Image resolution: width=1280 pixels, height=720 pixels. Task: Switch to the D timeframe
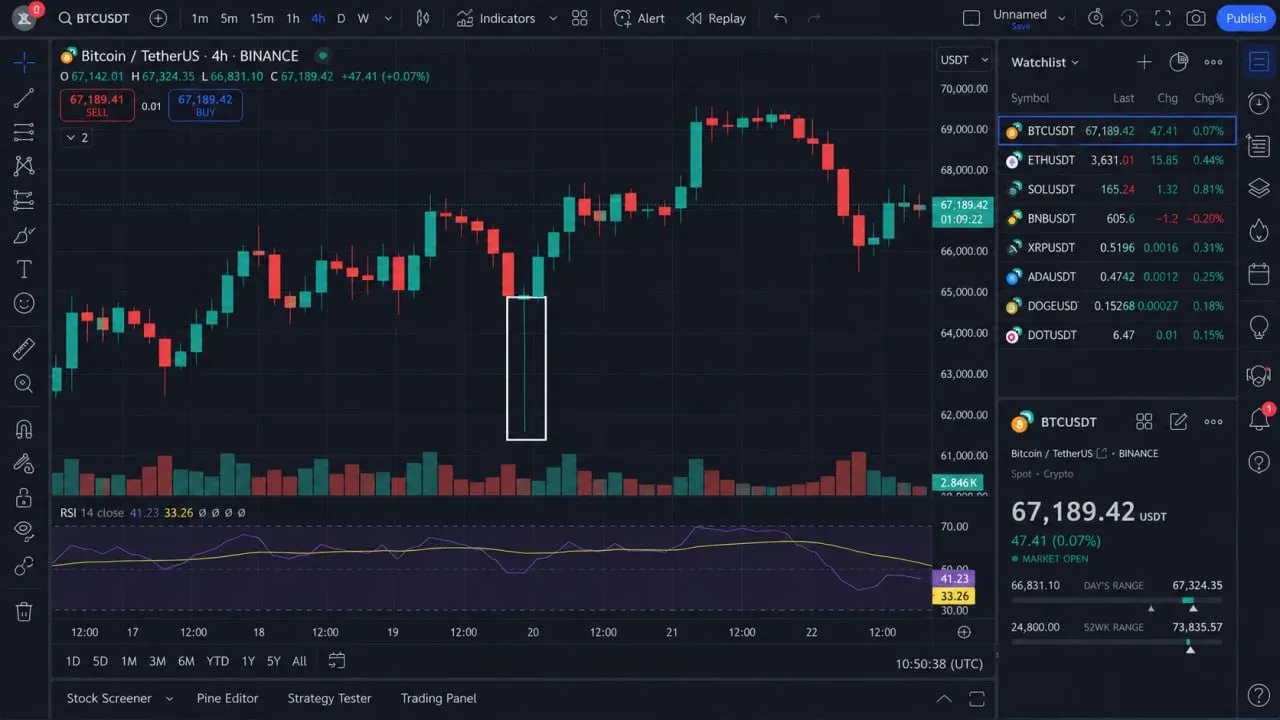click(341, 18)
